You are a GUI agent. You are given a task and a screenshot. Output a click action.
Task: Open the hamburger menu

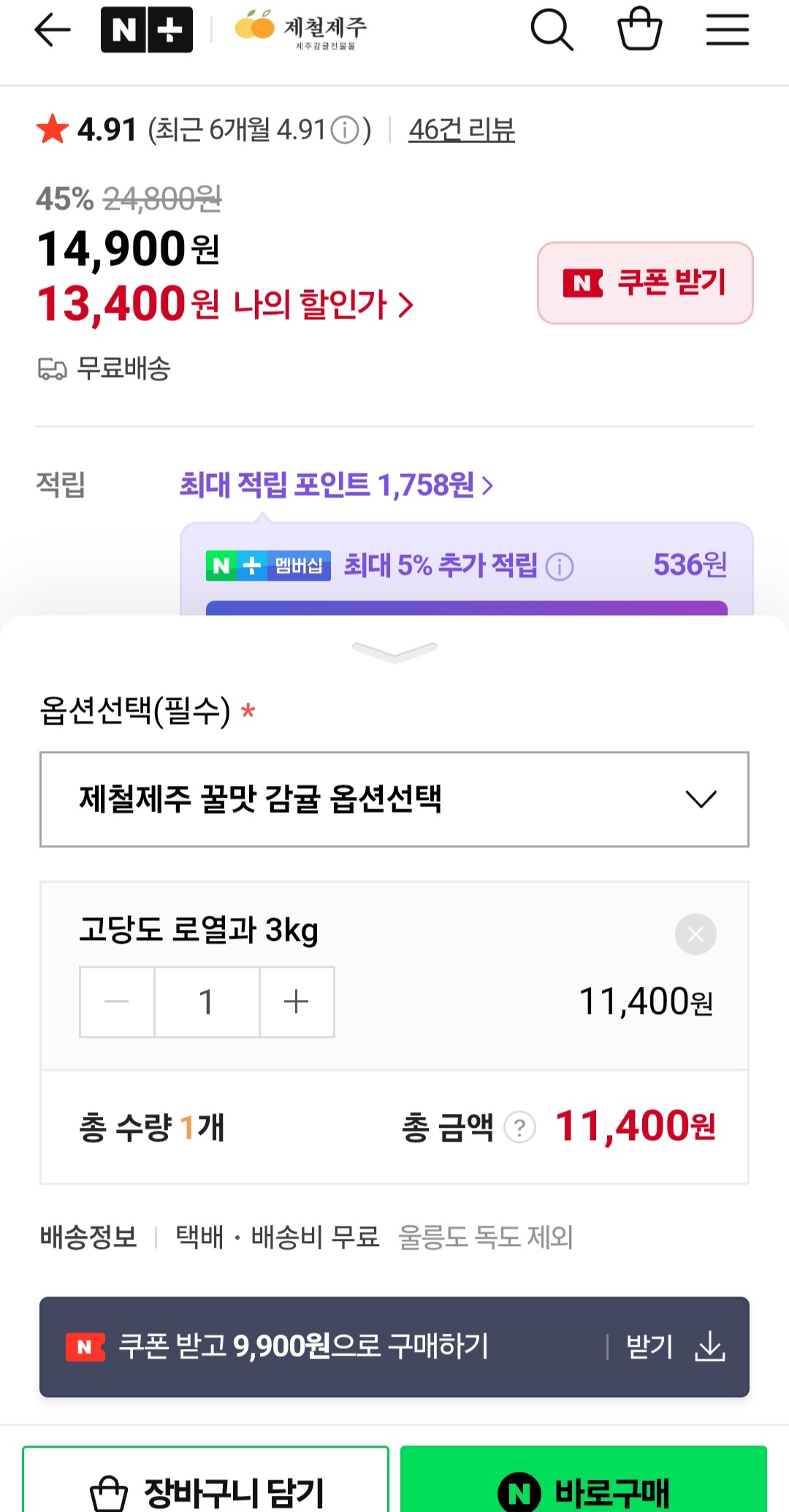pyautogui.click(x=727, y=31)
